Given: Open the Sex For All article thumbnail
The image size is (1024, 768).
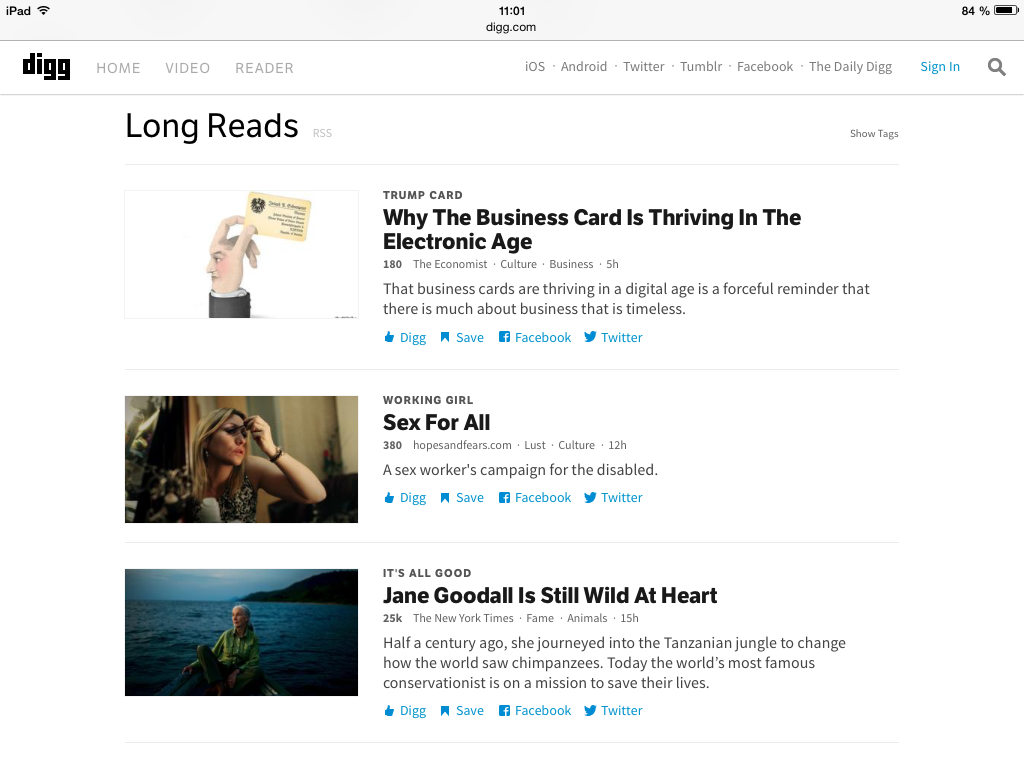Looking at the screenshot, I should pyautogui.click(x=242, y=459).
